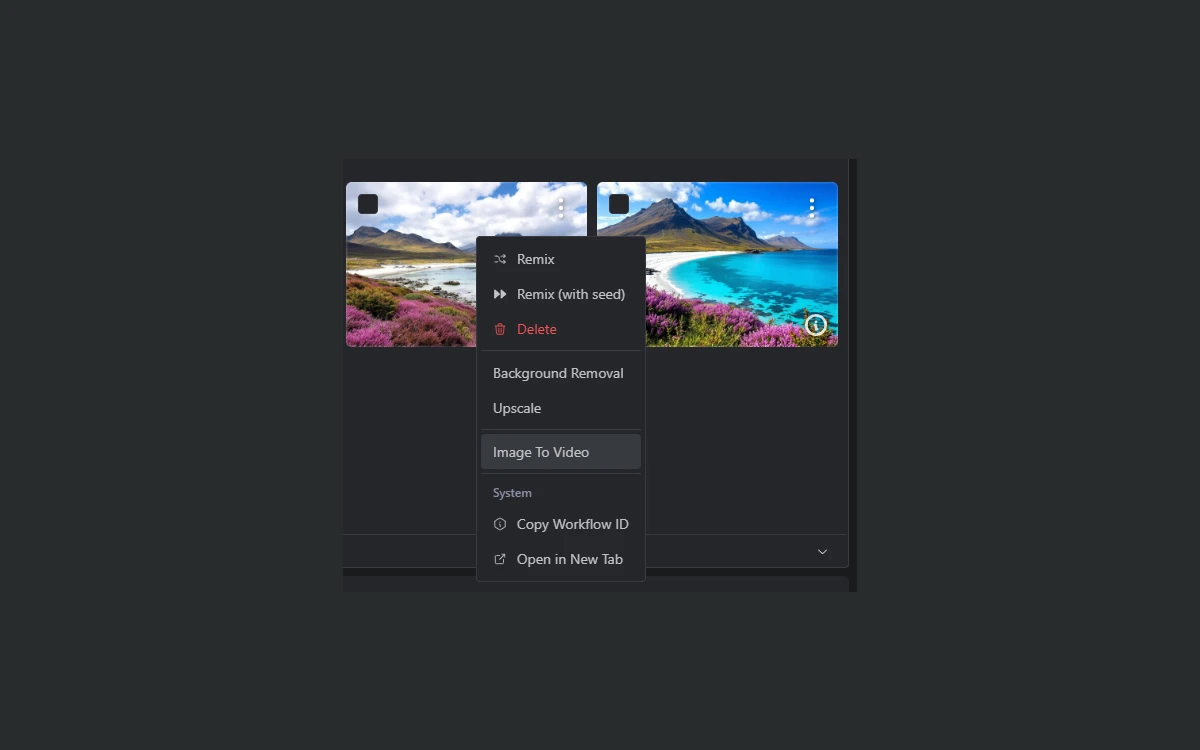Image resolution: width=1200 pixels, height=750 pixels.
Task: Click the Remix shuffle icon
Action: click(x=500, y=259)
